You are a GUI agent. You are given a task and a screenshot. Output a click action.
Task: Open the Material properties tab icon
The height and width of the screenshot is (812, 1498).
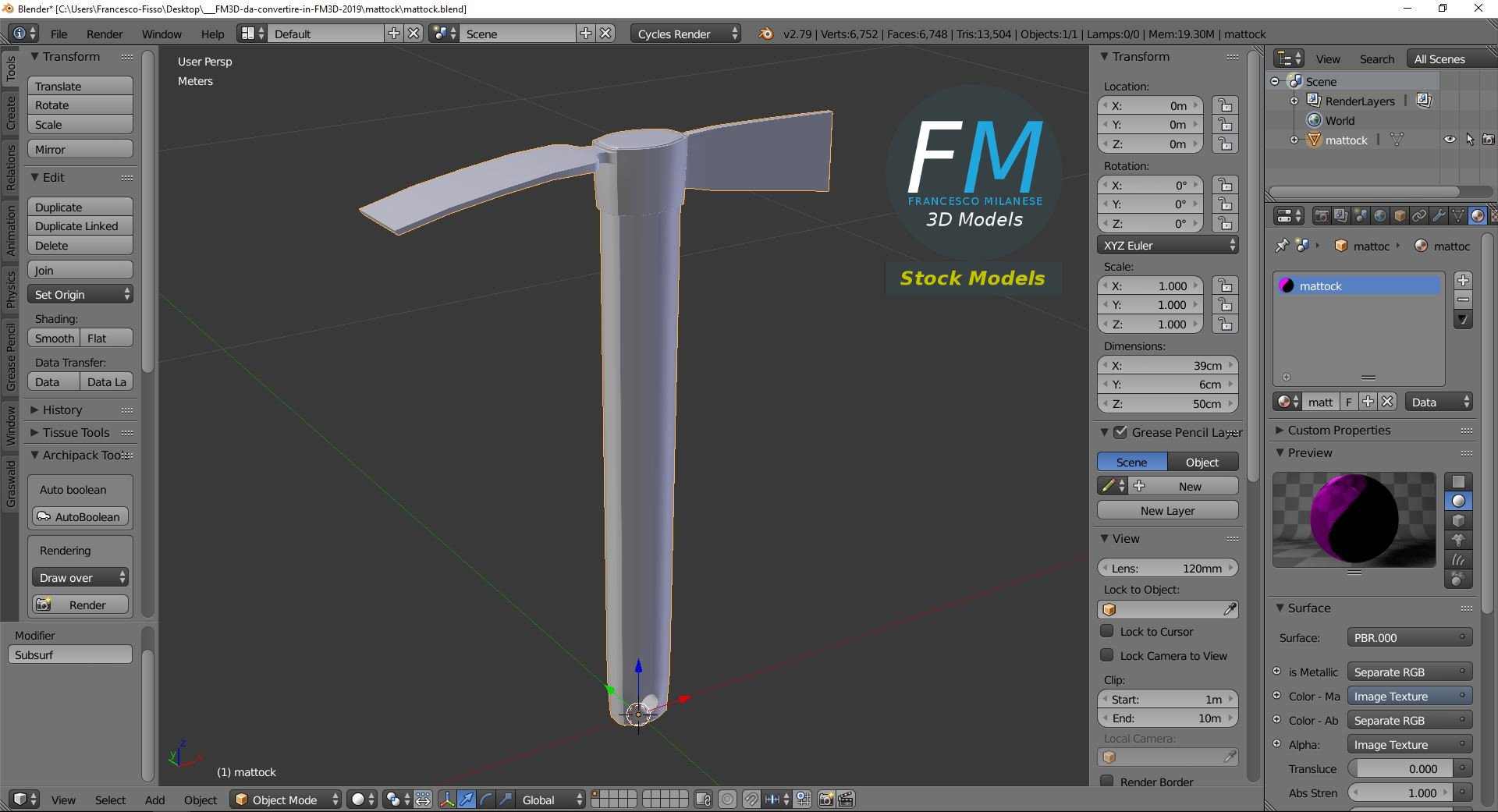coord(1477,216)
